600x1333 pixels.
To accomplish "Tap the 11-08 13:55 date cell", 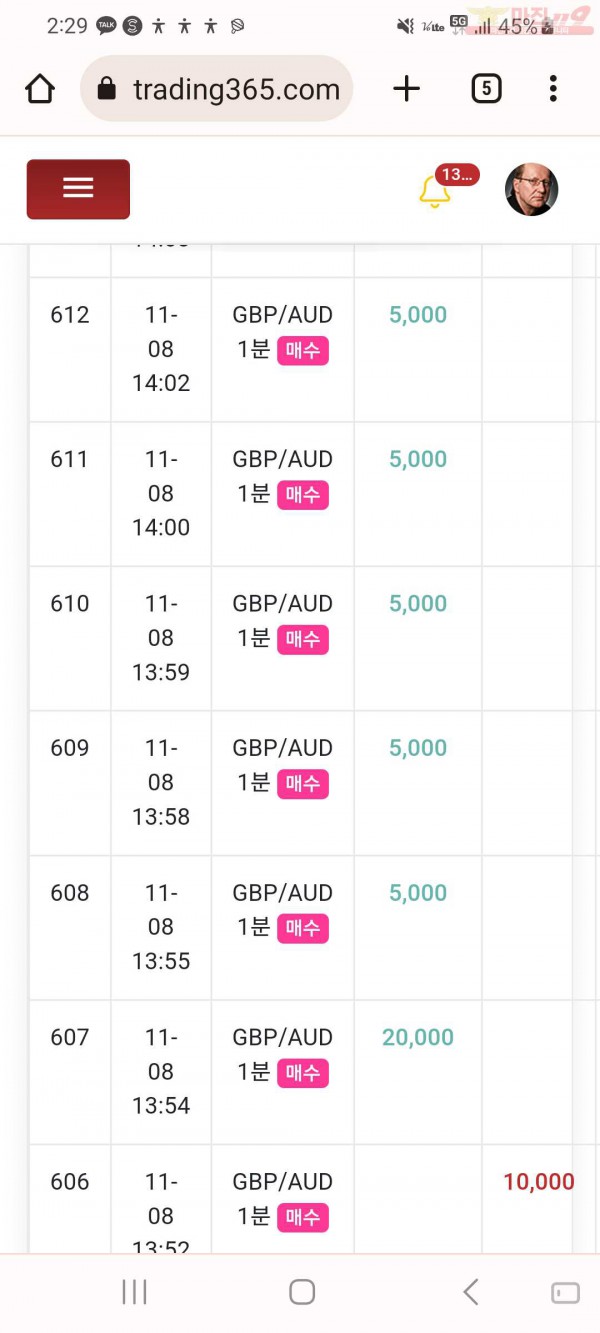I will tap(161, 927).
